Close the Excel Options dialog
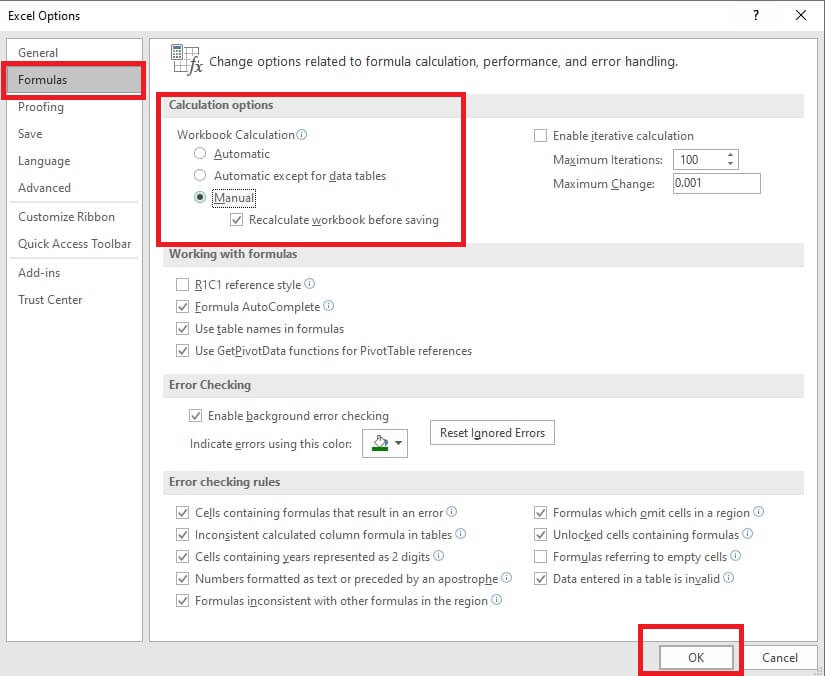The image size is (825, 676). click(x=801, y=15)
